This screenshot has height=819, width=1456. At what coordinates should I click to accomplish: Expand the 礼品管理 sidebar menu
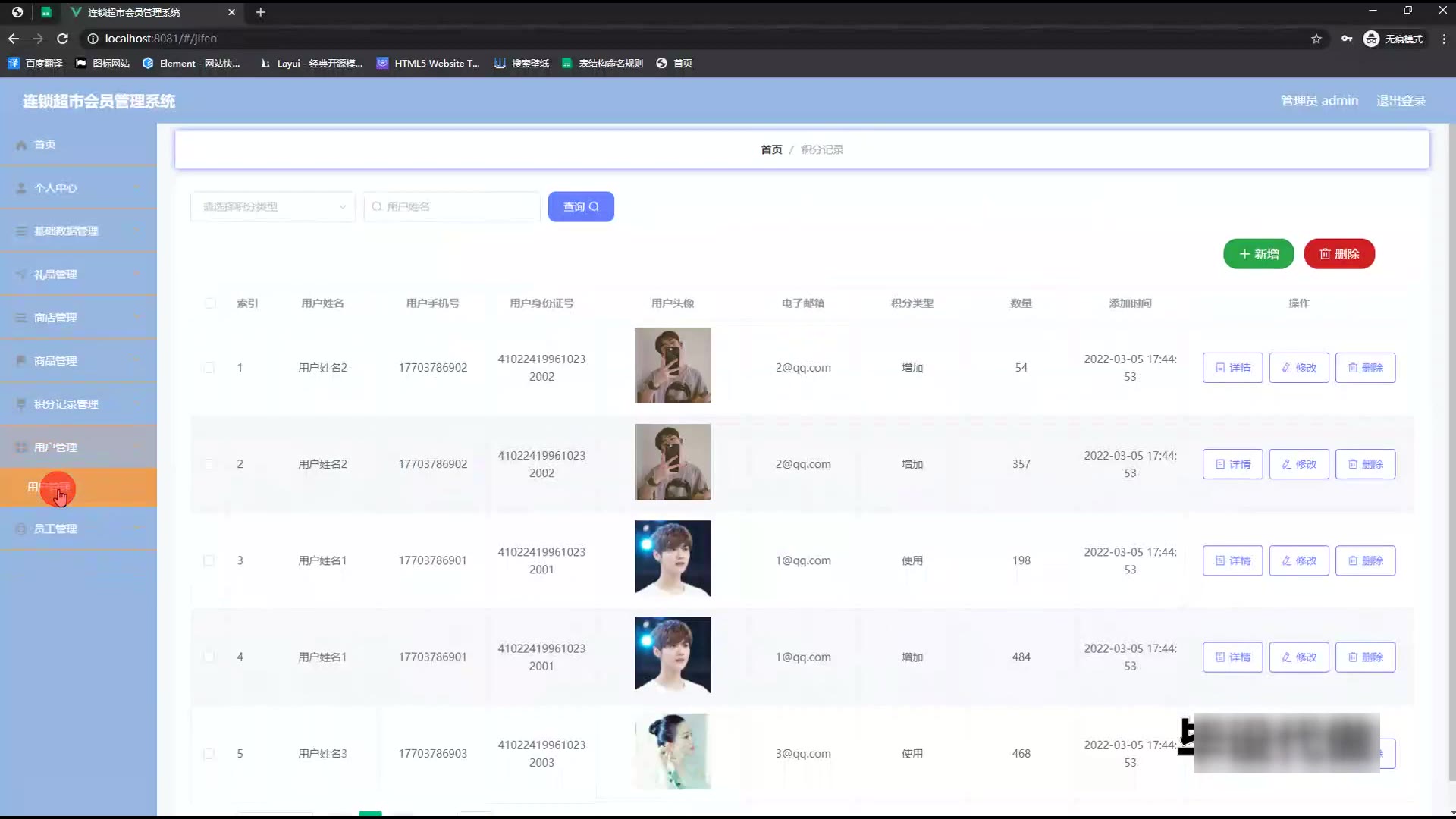coord(78,274)
